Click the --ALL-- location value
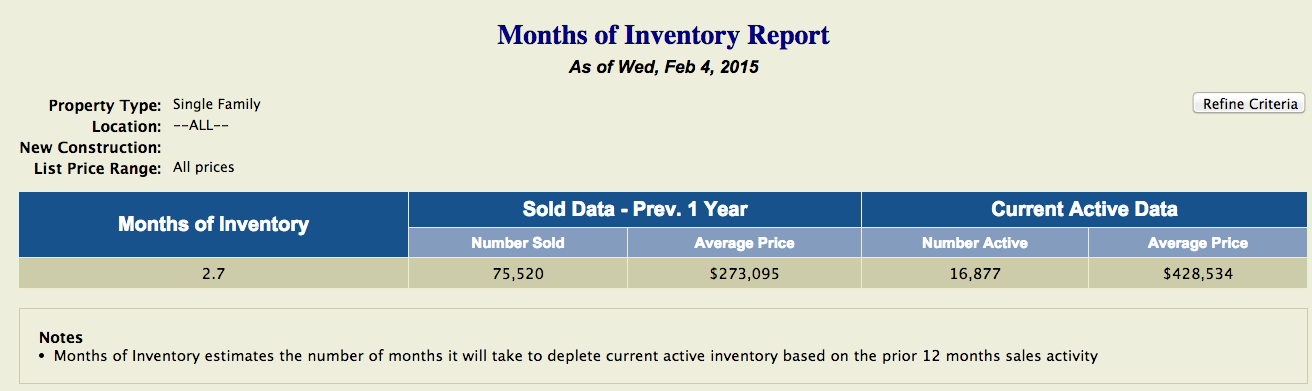The image size is (1312, 391). 202,125
